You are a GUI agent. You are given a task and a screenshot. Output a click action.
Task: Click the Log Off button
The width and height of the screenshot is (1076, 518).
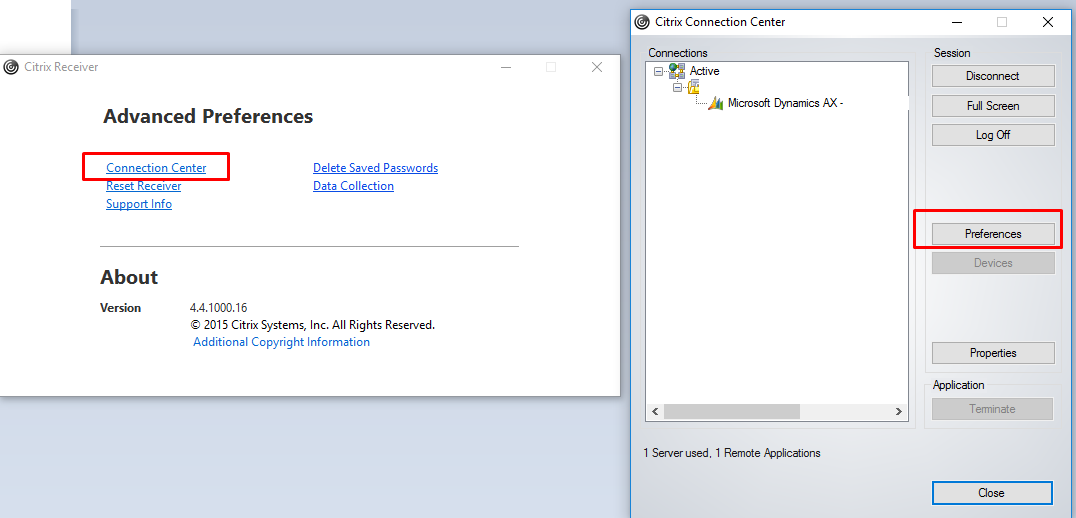coord(992,135)
